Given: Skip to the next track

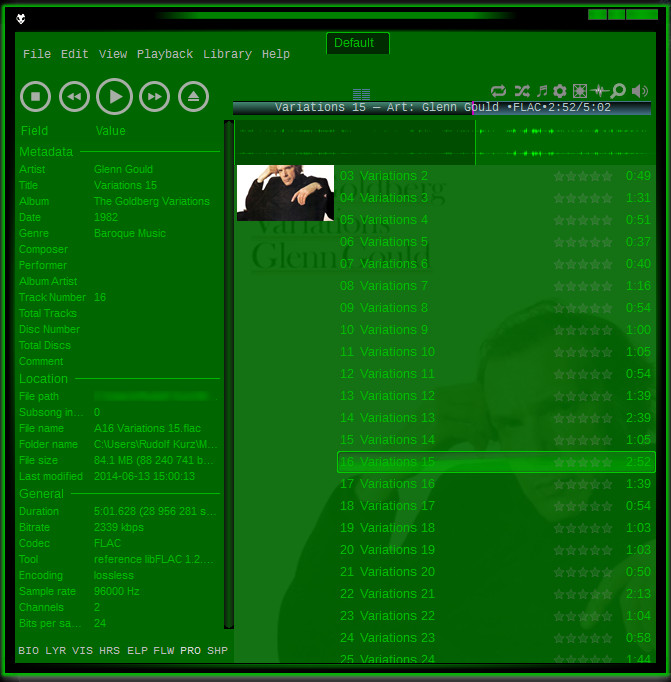Looking at the screenshot, I should point(154,97).
